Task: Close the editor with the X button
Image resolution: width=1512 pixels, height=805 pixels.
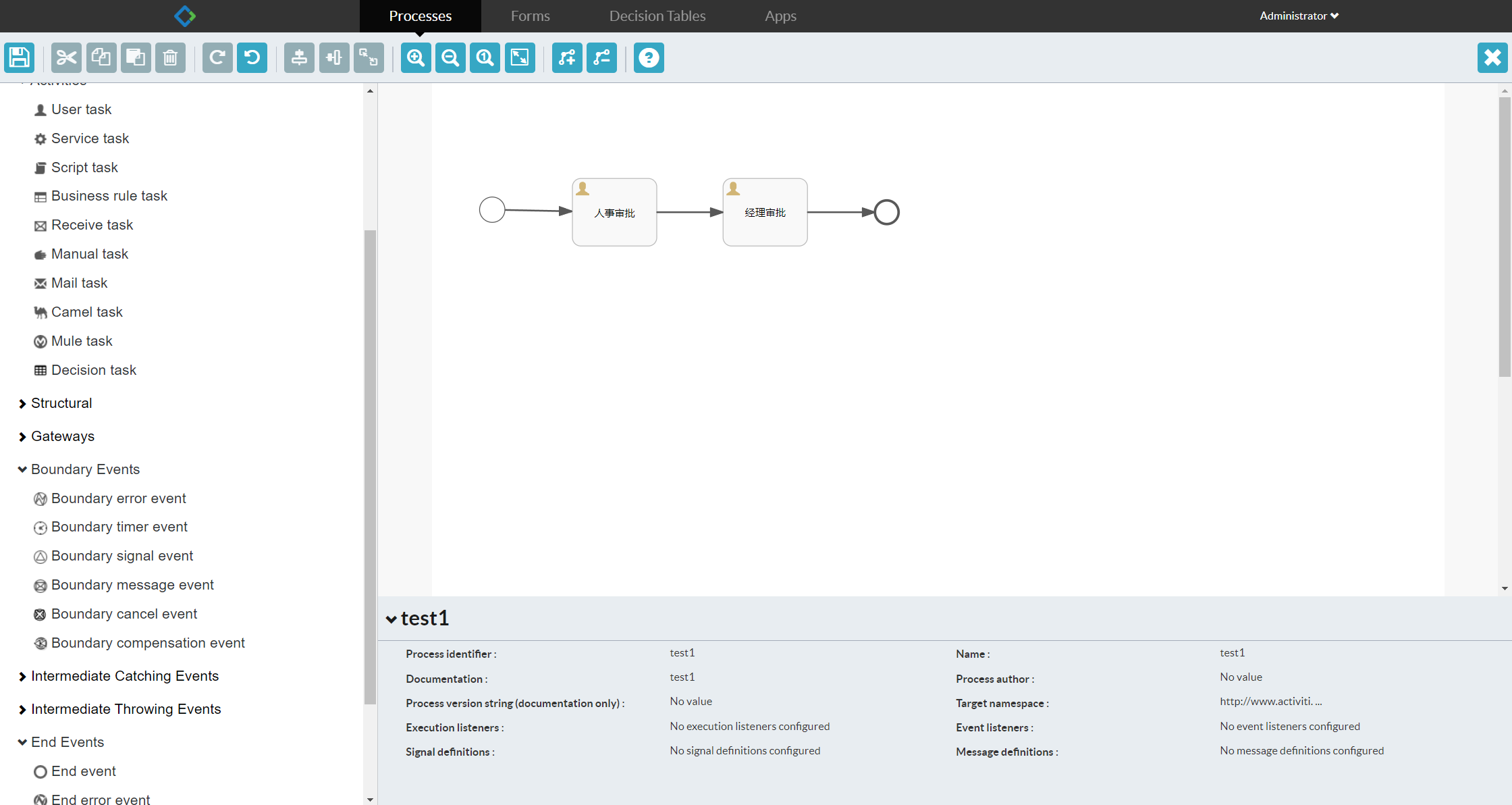Action: (1492, 57)
